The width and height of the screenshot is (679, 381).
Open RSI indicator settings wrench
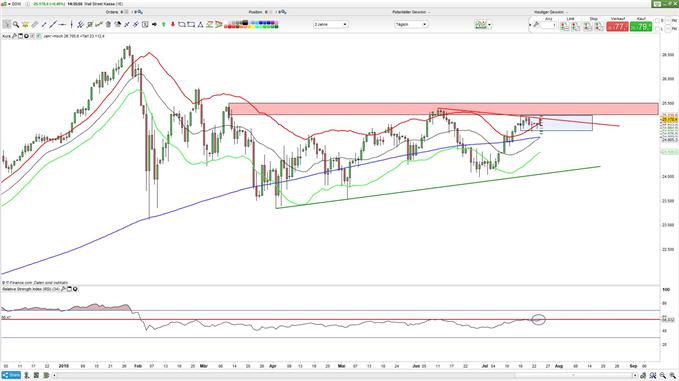coord(63,289)
